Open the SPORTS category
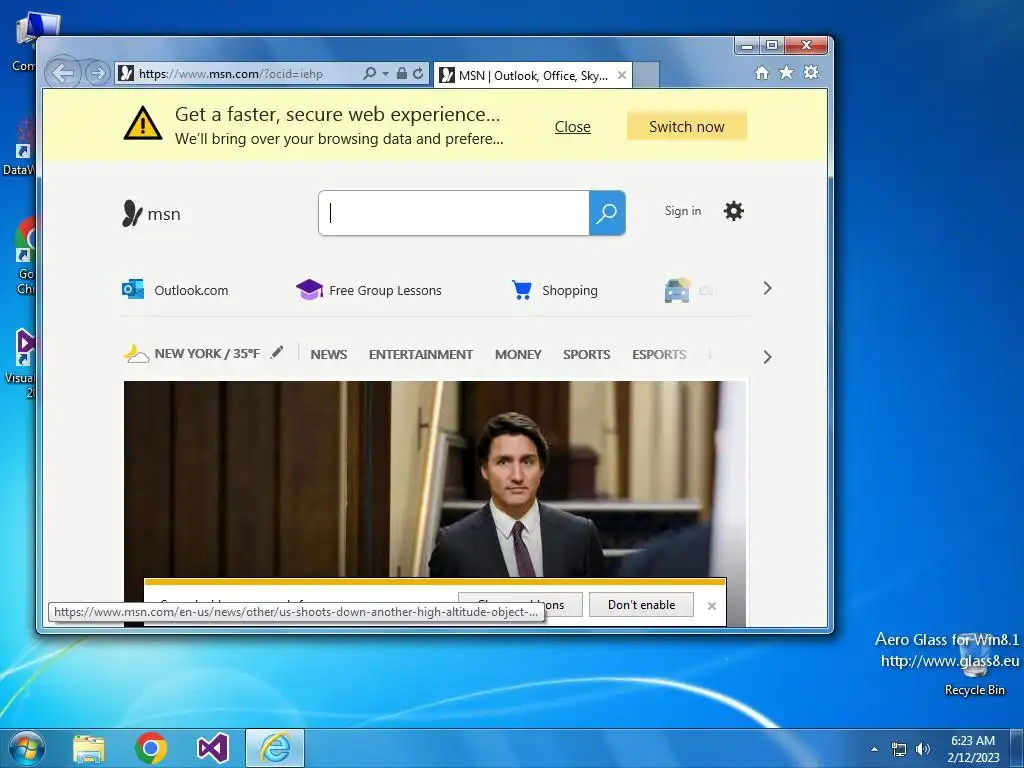Screen dimensions: 1024x768 pyautogui.click(x=586, y=355)
